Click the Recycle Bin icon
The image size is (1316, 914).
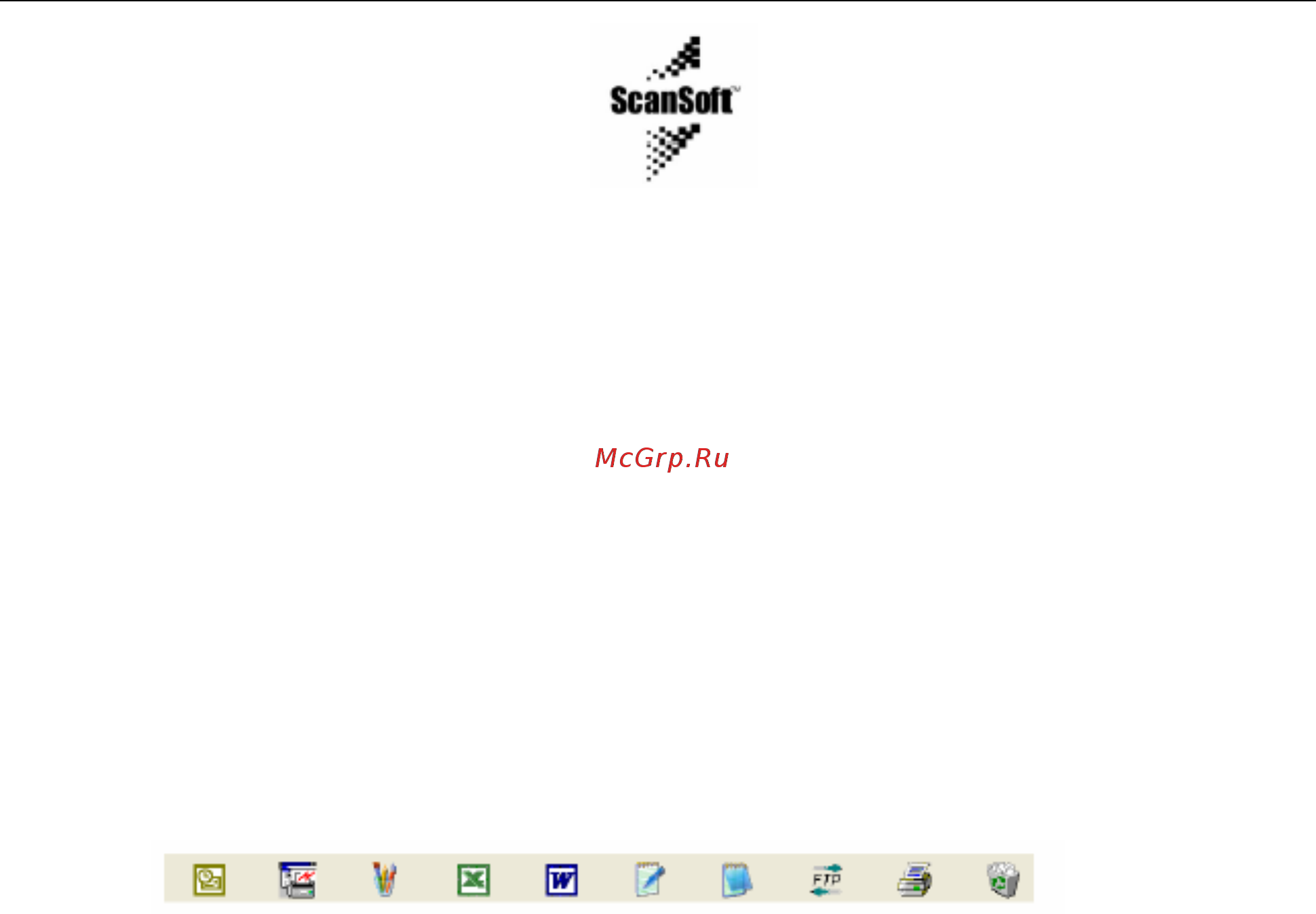point(1003,880)
